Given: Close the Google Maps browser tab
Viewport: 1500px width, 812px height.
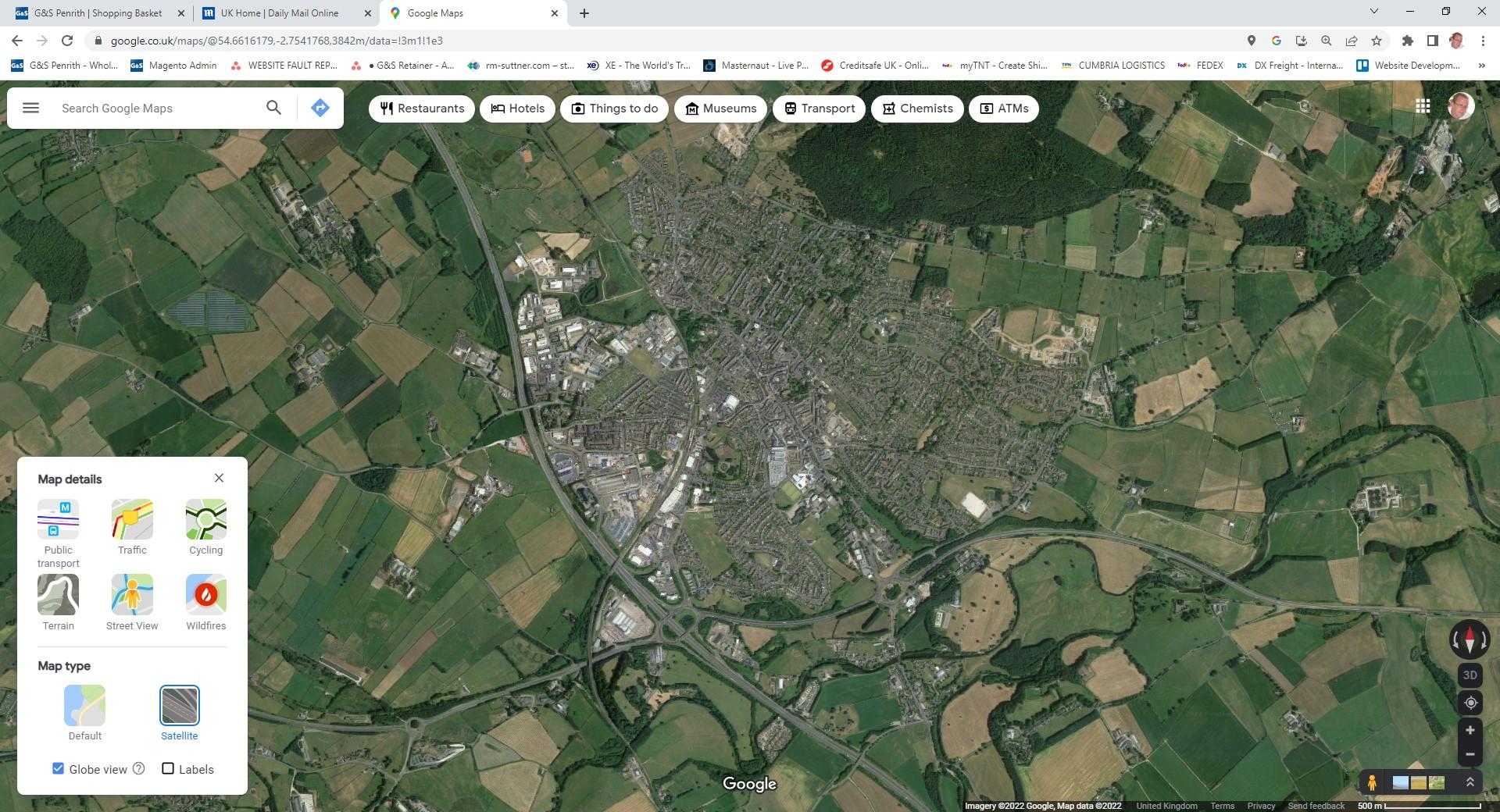Looking at the screenshot, I should tap(555, 13).
